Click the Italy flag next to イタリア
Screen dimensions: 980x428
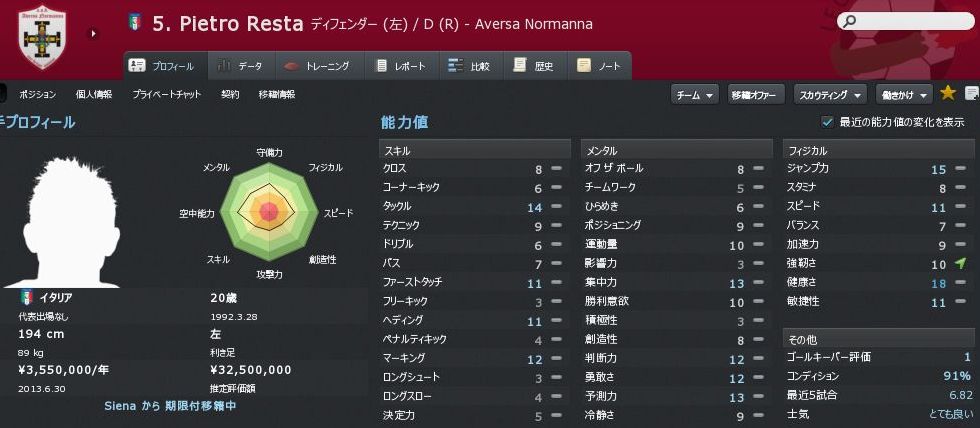pyautogui.click(x=27, y=297)
